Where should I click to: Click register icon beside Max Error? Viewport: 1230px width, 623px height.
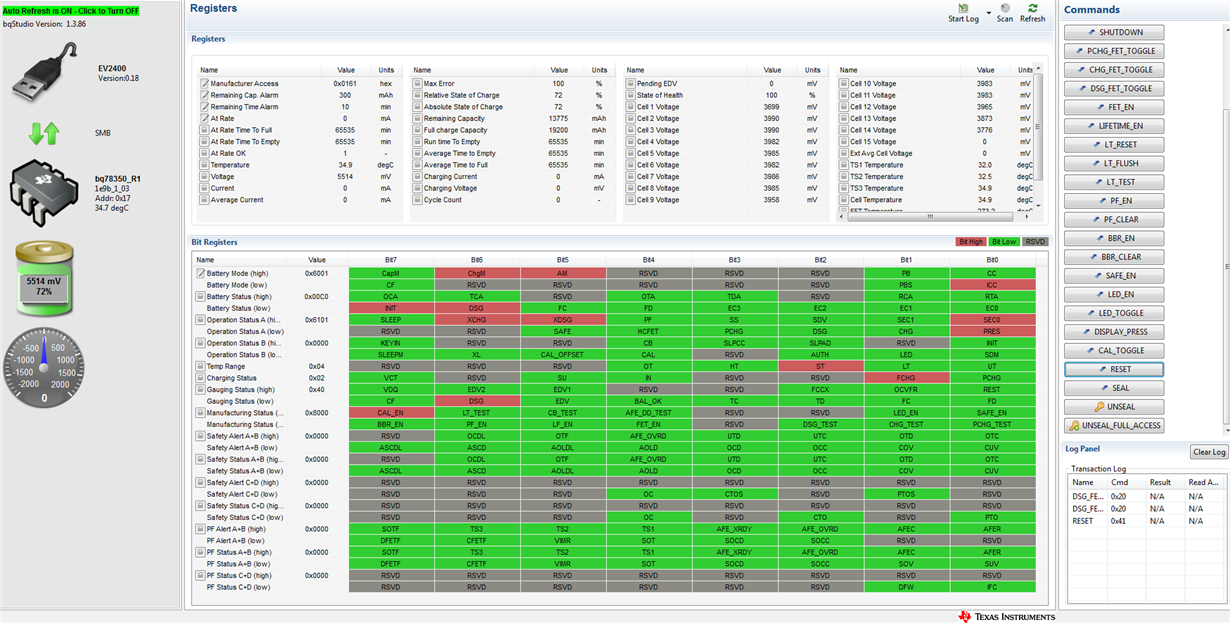(x=418, y=84)
